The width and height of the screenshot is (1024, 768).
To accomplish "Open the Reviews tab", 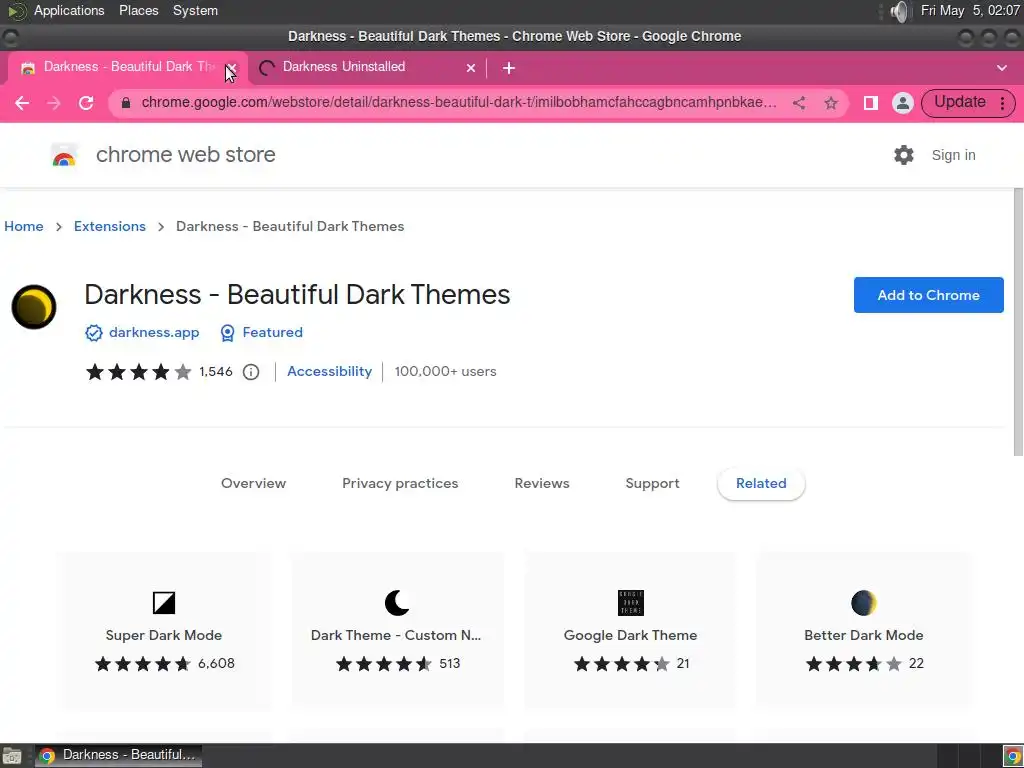I will click(x=541, y=483).
